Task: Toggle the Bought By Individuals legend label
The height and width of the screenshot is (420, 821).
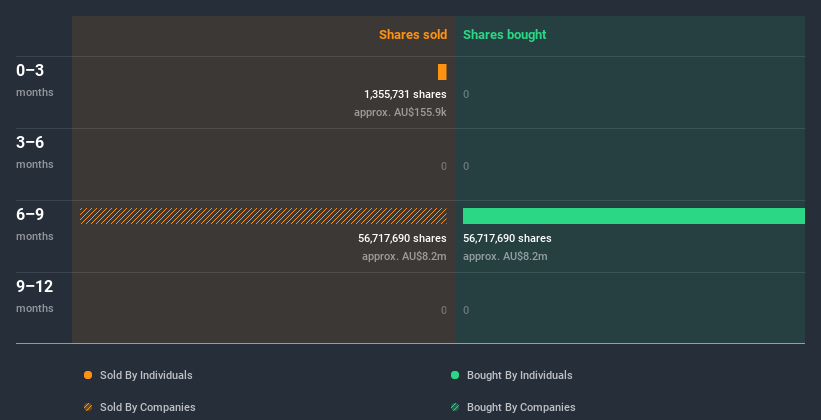Action: 519,375
